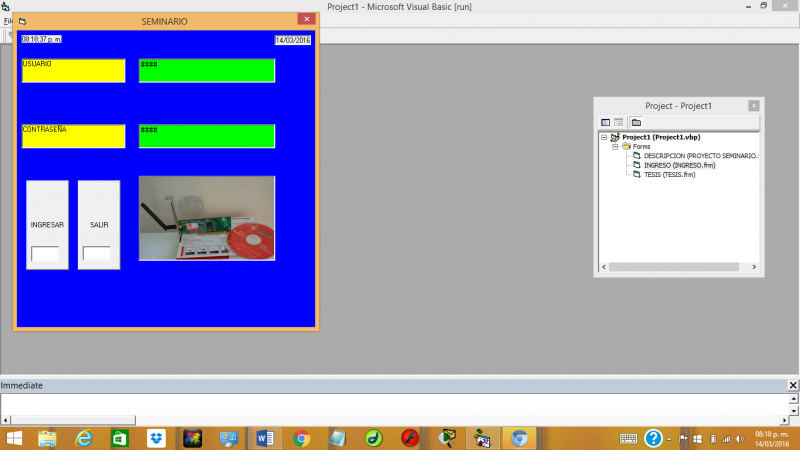800x450 pixels.
Task: Click the Immediate window text area
Action: (x=394, y=405)
